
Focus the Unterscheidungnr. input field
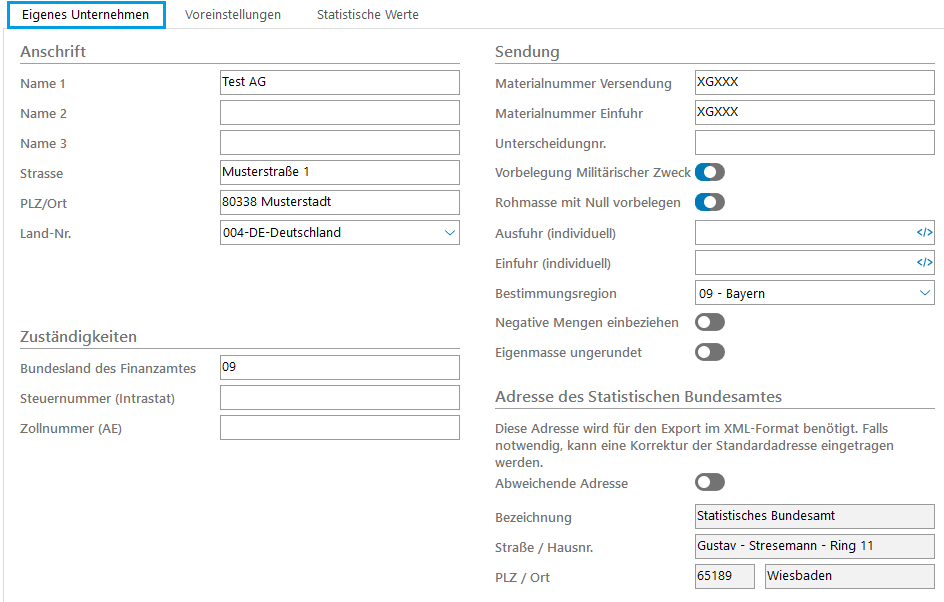point(814,143)
